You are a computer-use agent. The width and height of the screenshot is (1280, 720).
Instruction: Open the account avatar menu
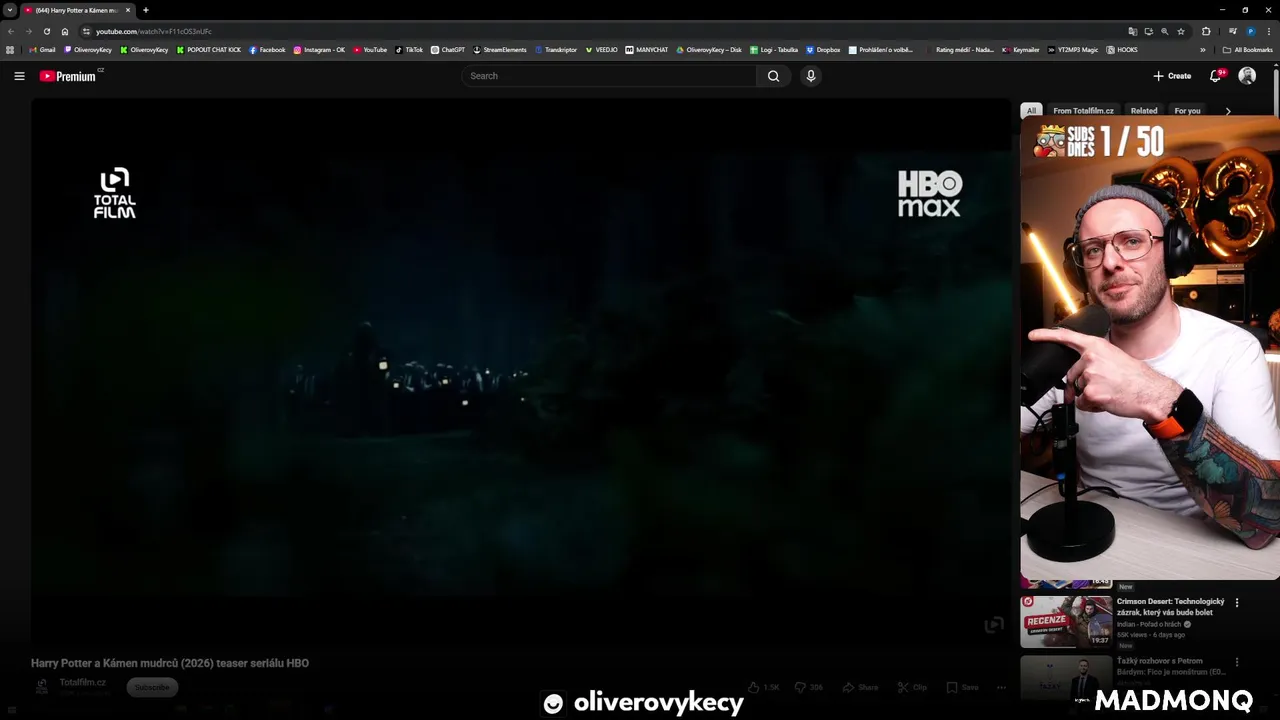[1247, 76]
